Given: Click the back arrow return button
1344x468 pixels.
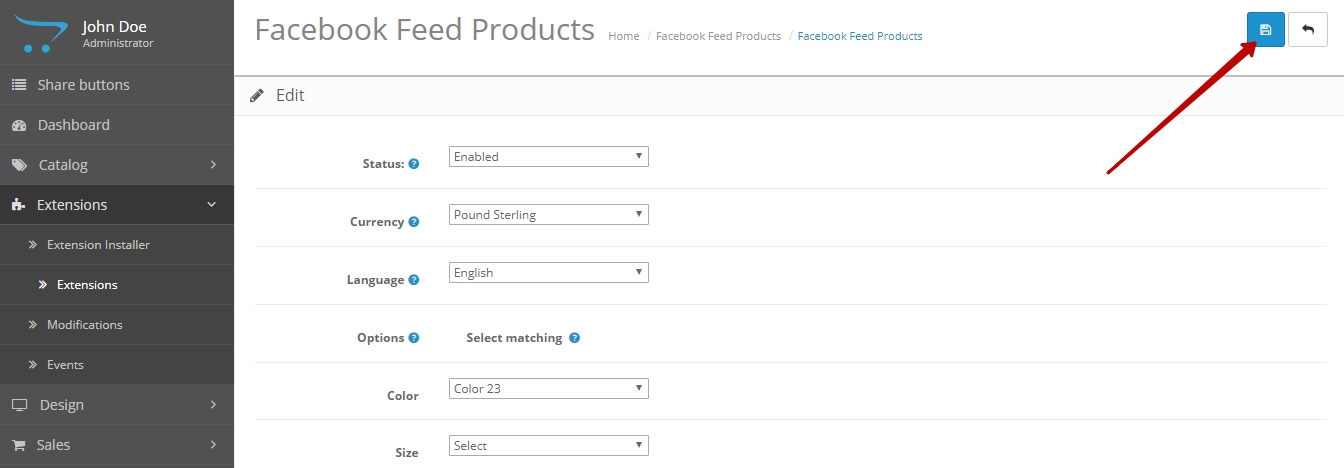Looking at the screenshot, I should 1308,30.
